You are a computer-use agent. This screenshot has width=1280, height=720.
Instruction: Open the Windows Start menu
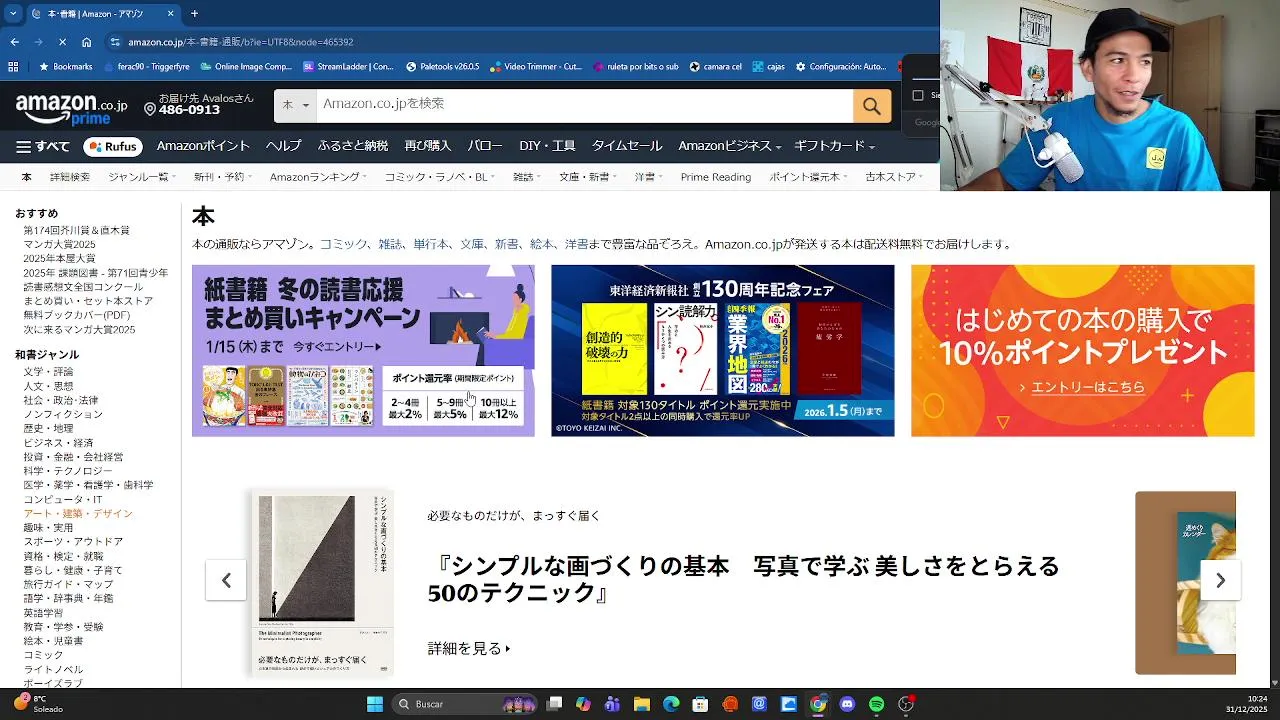click(x=375, y=704)
